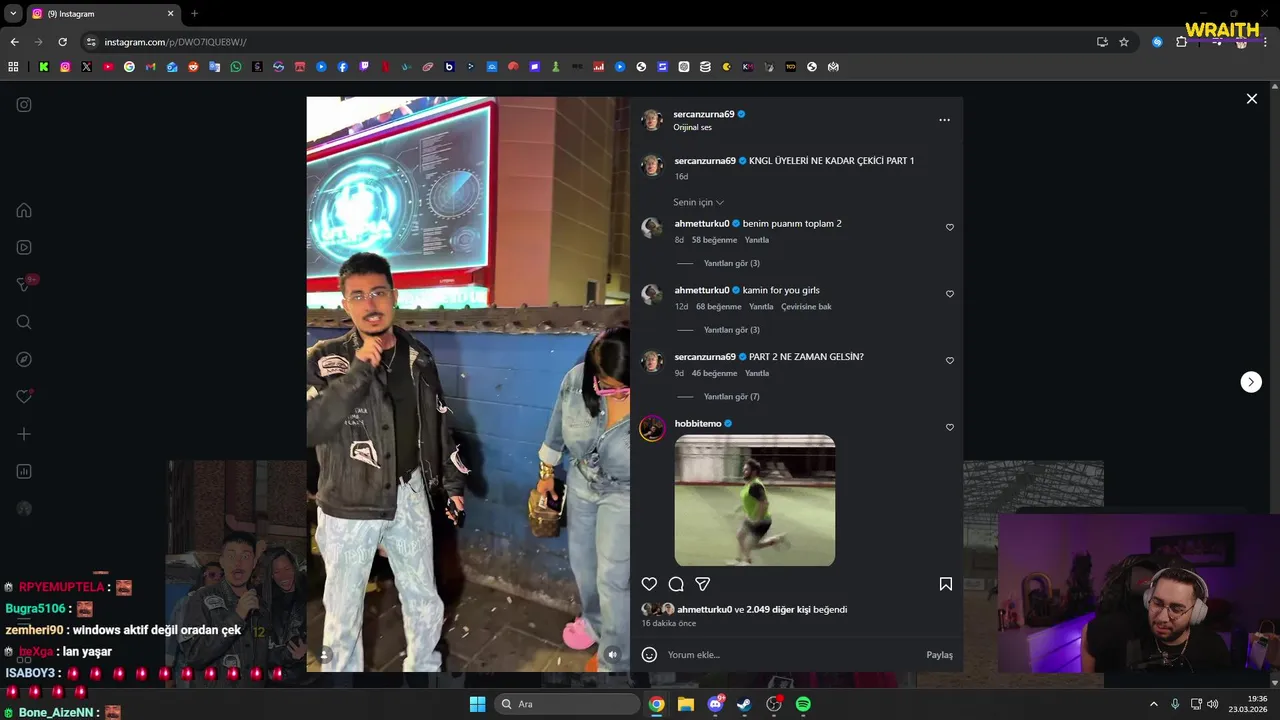Open the running man GIF thumbnail
The width and height of the screenshot is (1280, 720).
pos(755,500)
